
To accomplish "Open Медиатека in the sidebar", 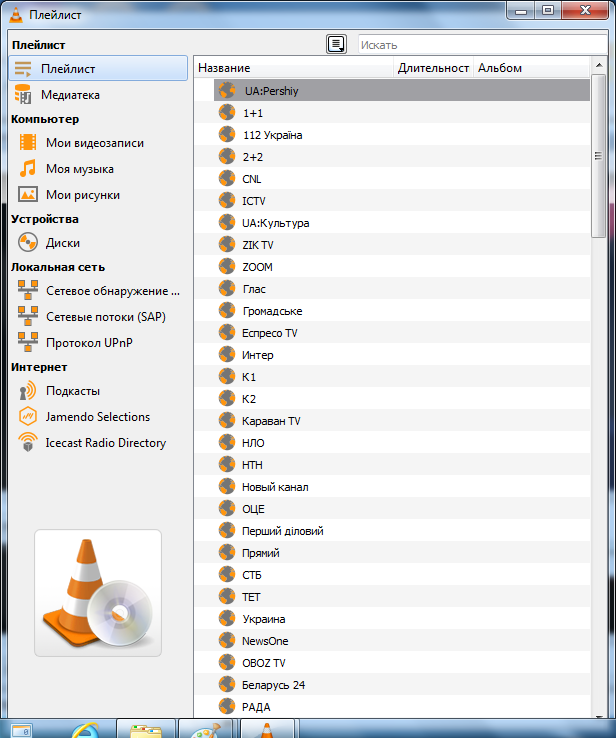I will click(x=98, y=95).
